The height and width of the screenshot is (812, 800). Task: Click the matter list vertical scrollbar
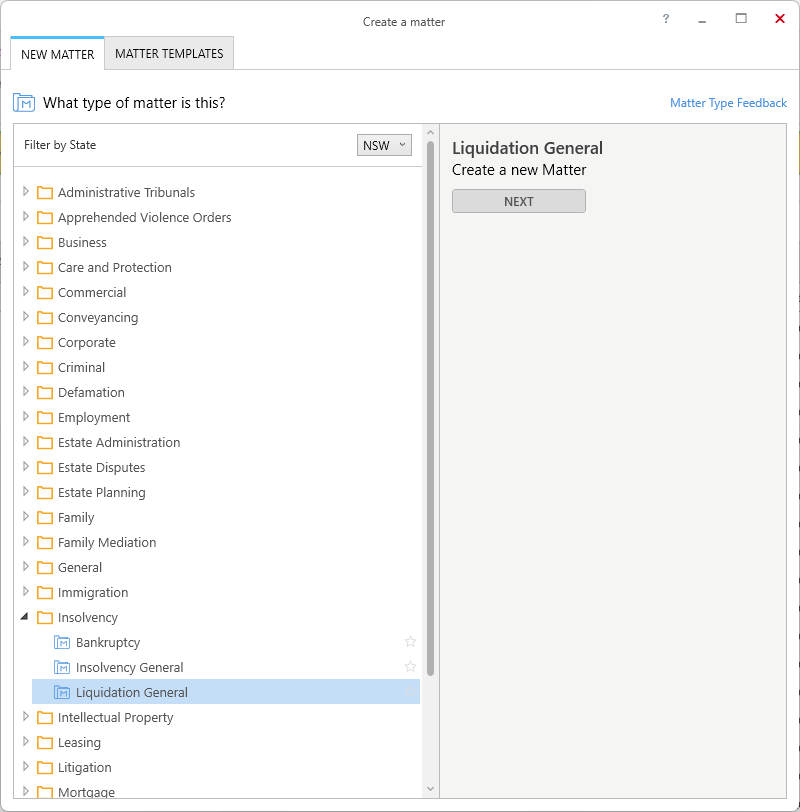coord(430,400)
